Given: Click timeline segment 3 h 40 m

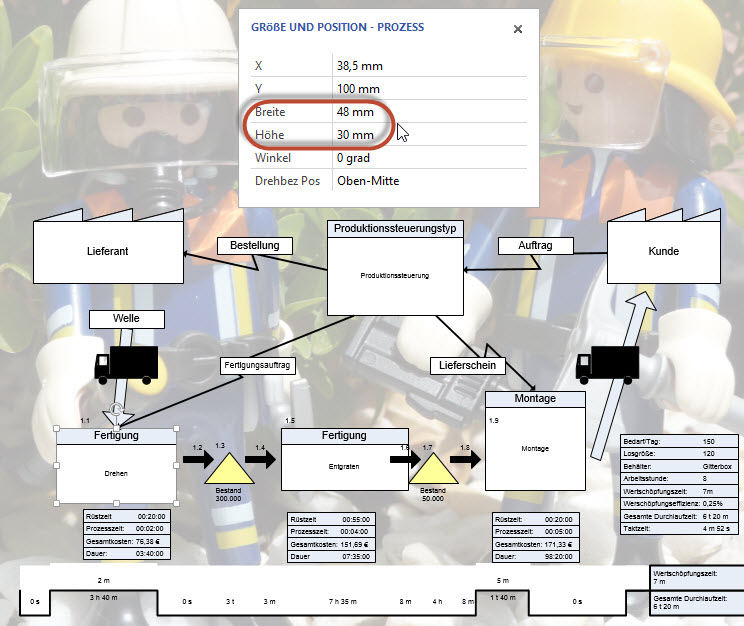Looking at the screenshot, I should (104, 598).
